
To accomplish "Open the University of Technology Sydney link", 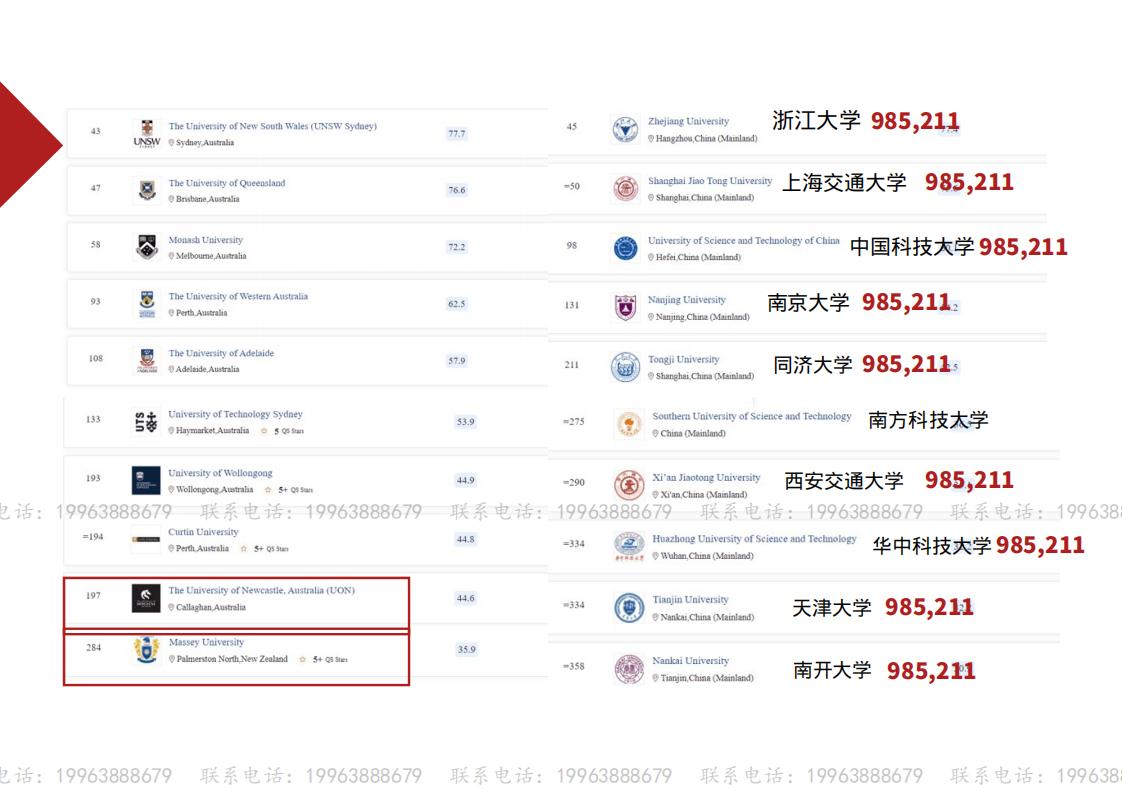I will [x=235, y=414].
